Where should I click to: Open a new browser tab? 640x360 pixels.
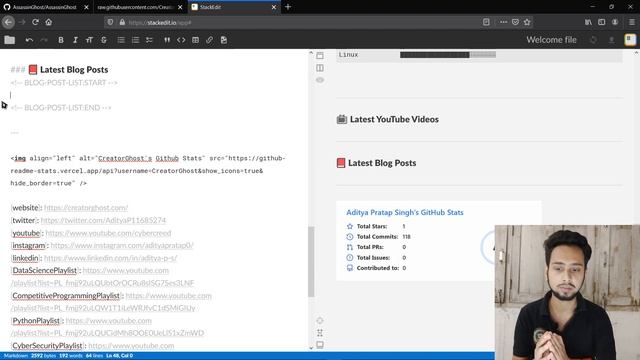pyautogui.click(x=288, y=7)
